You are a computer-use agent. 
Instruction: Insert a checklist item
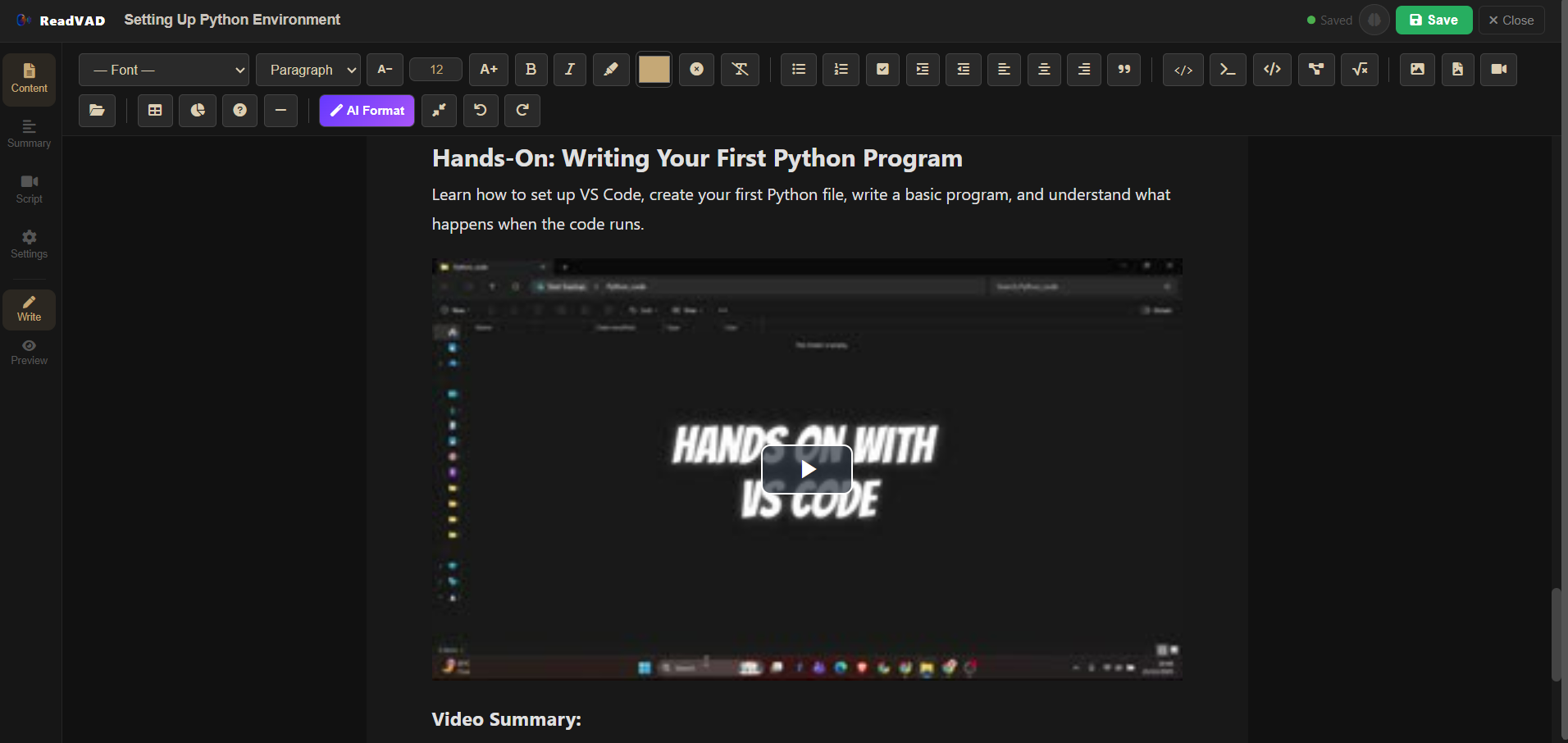click(882, 70)
